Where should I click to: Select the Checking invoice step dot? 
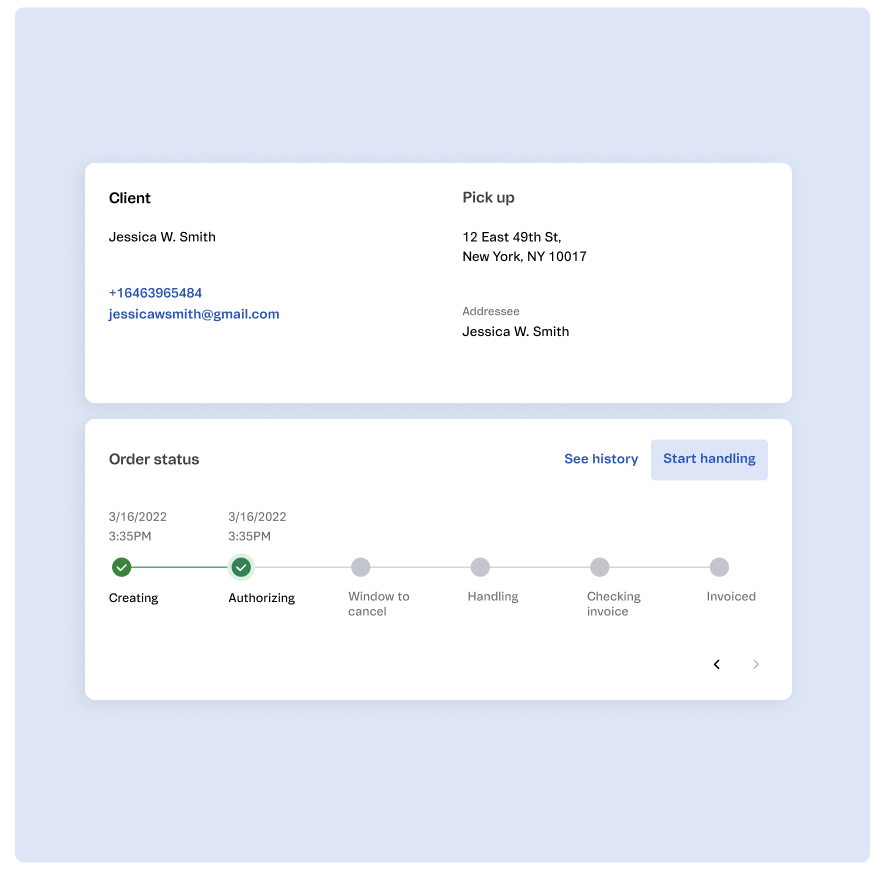tap(600, 567)
